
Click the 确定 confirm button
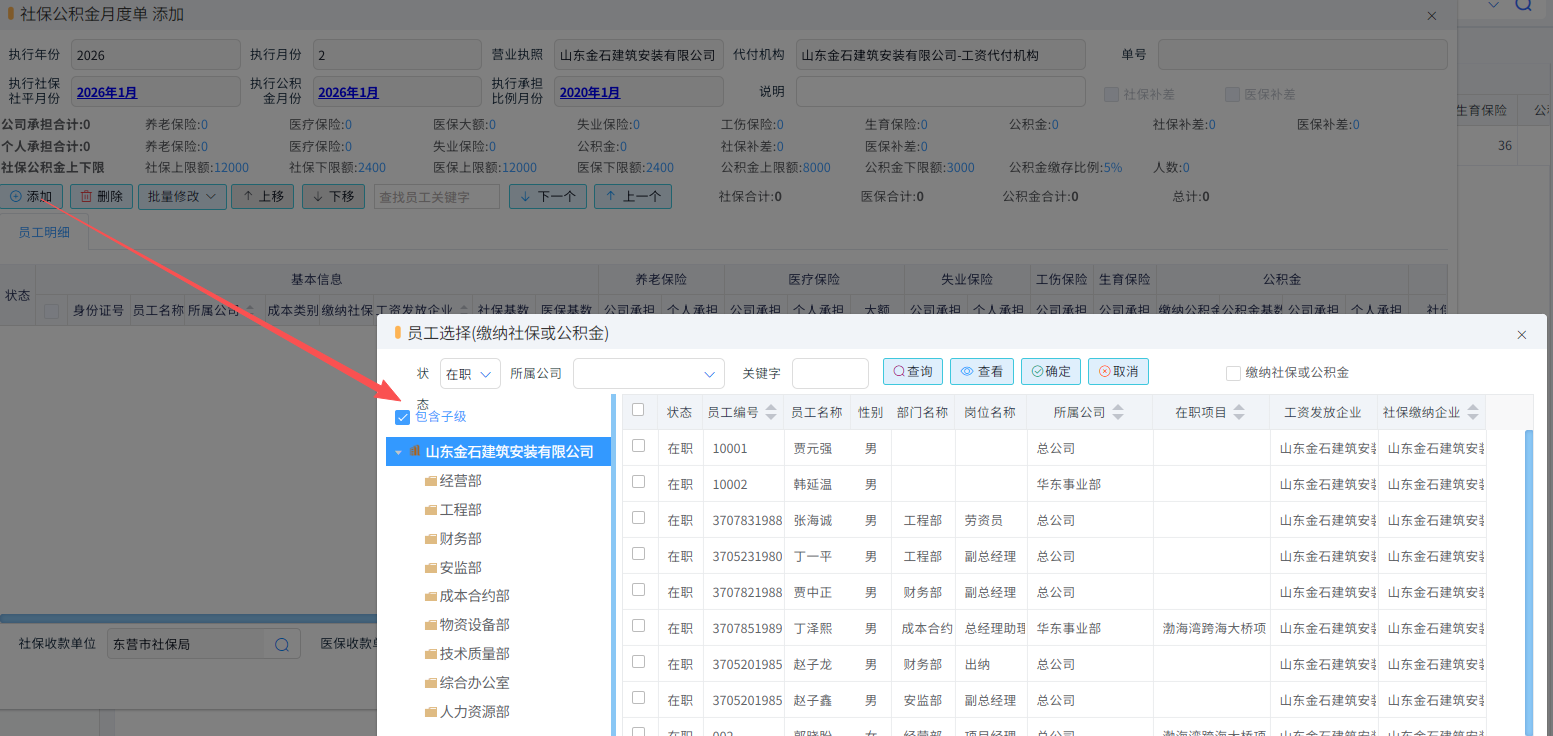point(1051,372)
